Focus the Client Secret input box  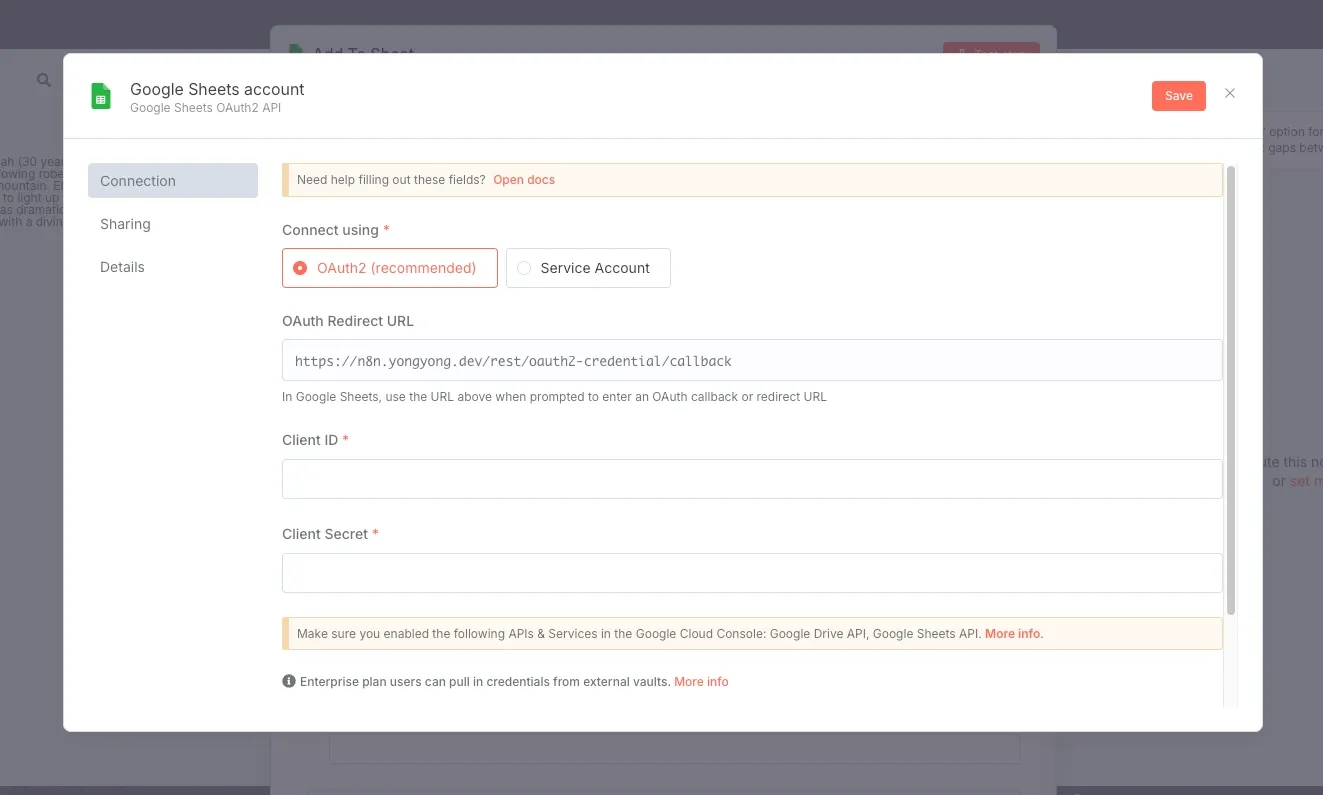tap(752, 573)
